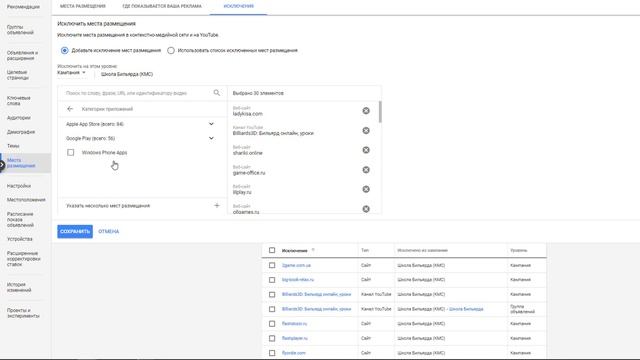Open Расширенные корректировки ставок in sidebar

coord(24,259)
